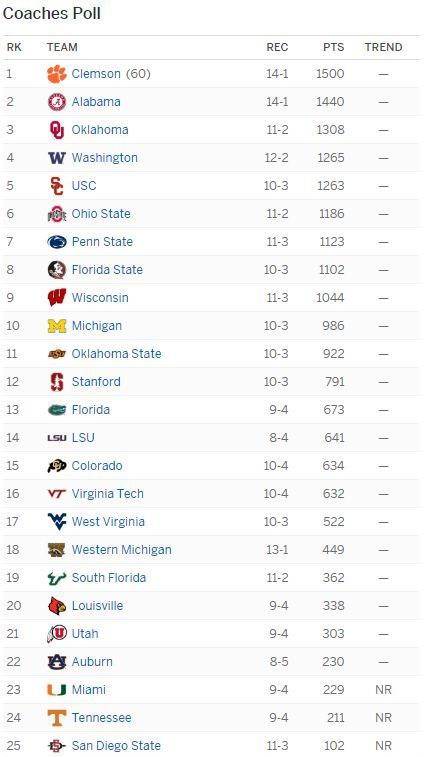The image size is (424, 757).
Task: Click the Alabama team logo
Action: (x=57, y=102)
